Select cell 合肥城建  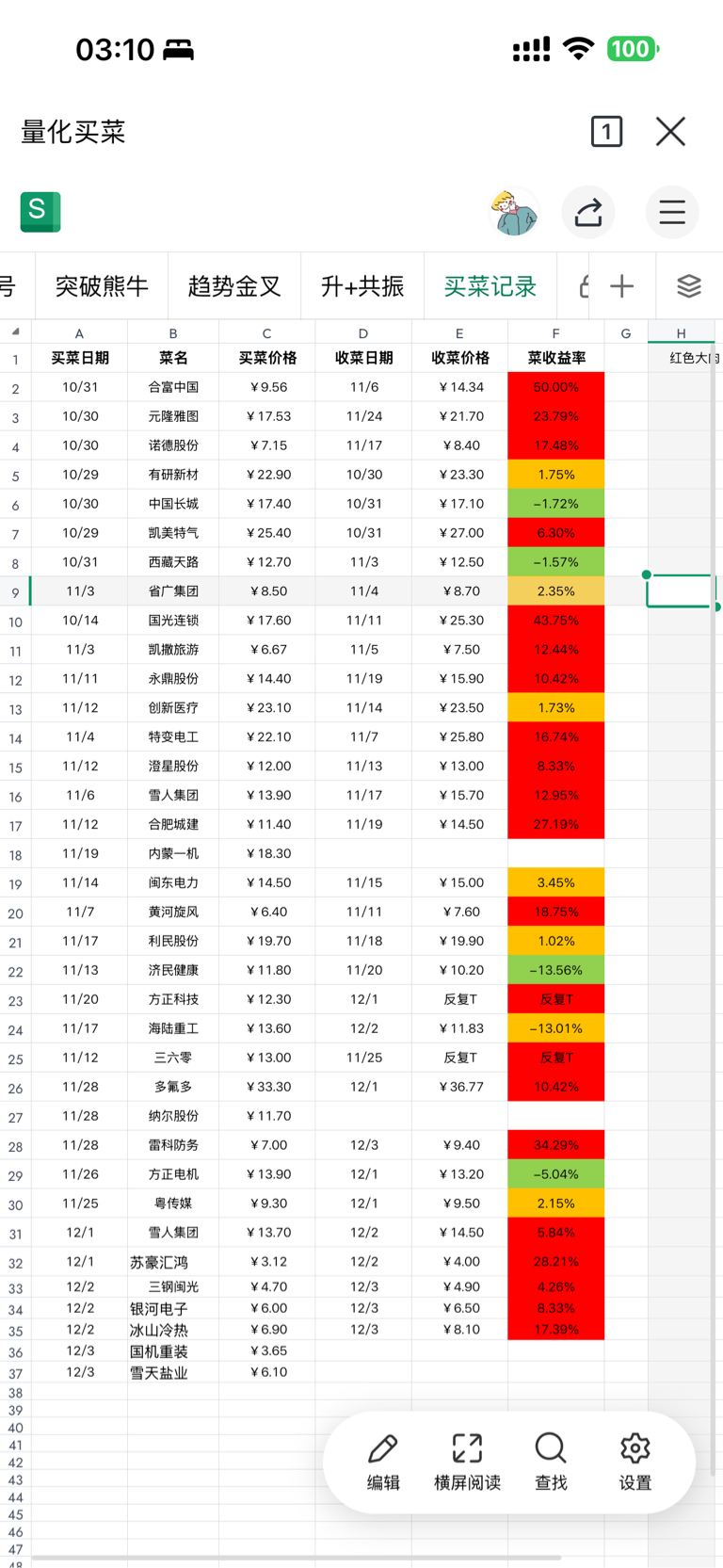pyautogui.click(x=173, y=824)
